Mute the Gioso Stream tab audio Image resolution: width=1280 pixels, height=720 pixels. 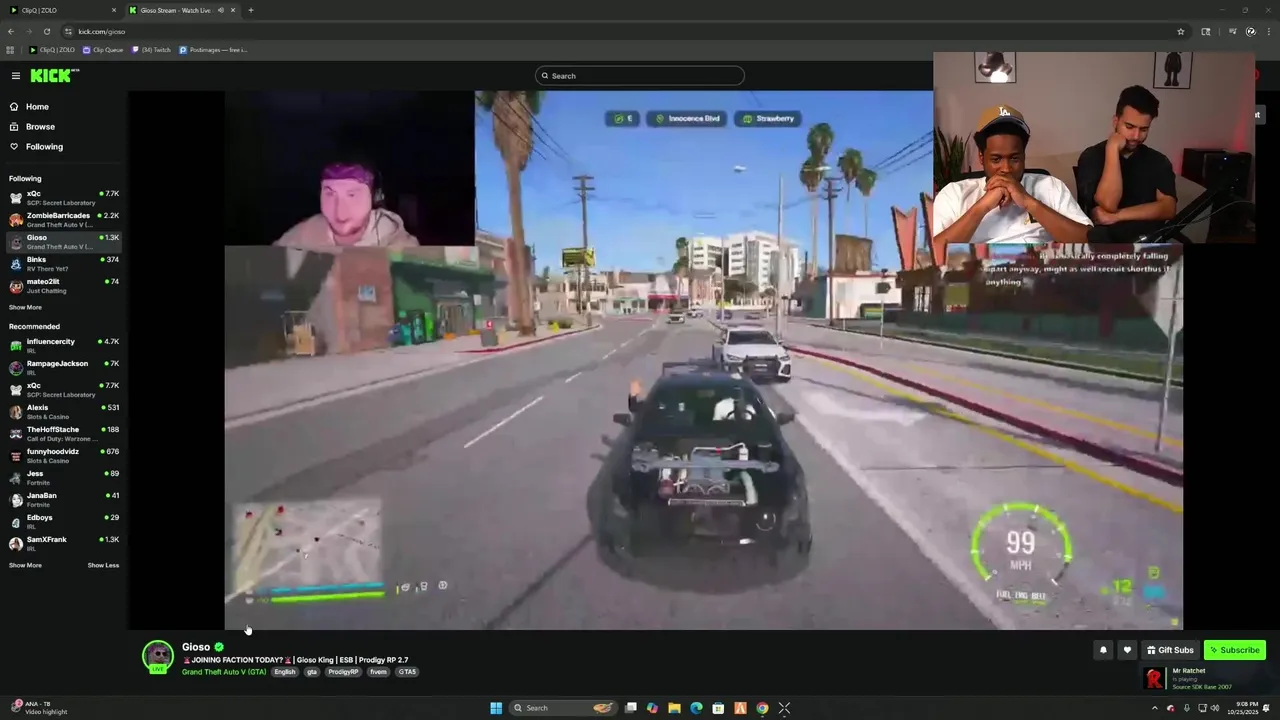tap(220, 10)
